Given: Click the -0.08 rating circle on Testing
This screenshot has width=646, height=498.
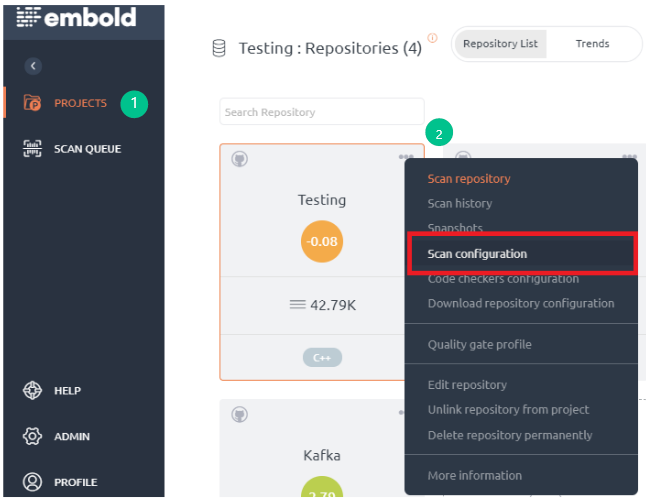Looking at the screenshot, I should [322, 241].
